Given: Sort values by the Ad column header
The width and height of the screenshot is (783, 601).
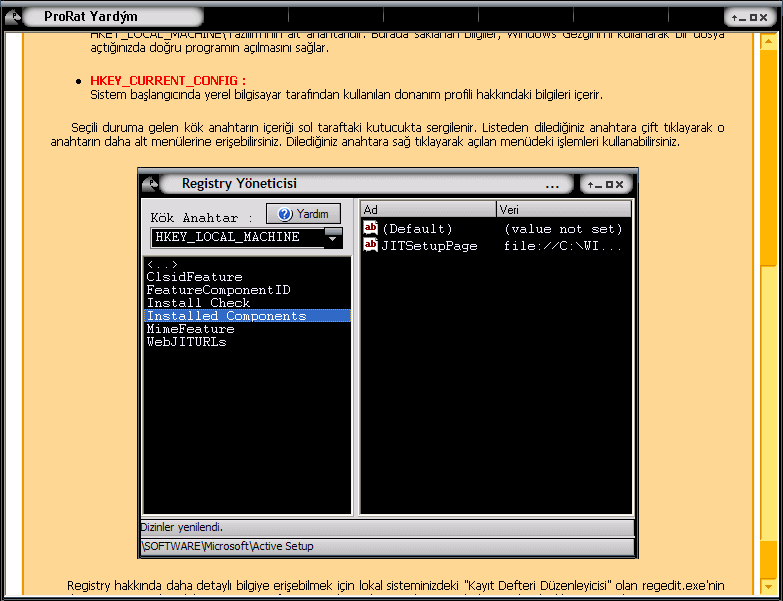Looking at the screenshot, I should point(427,209).
